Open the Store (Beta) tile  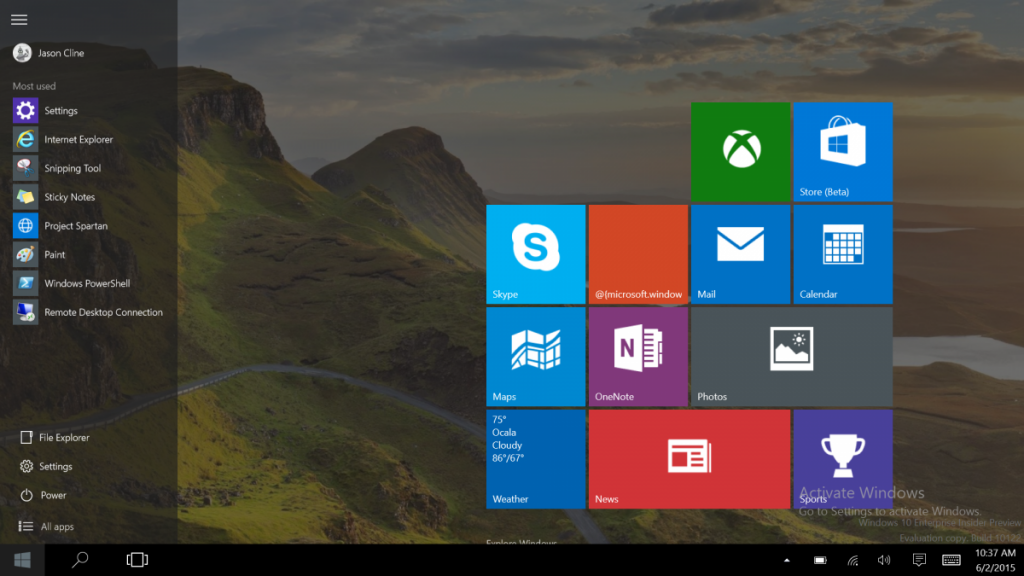click(843, 152)
